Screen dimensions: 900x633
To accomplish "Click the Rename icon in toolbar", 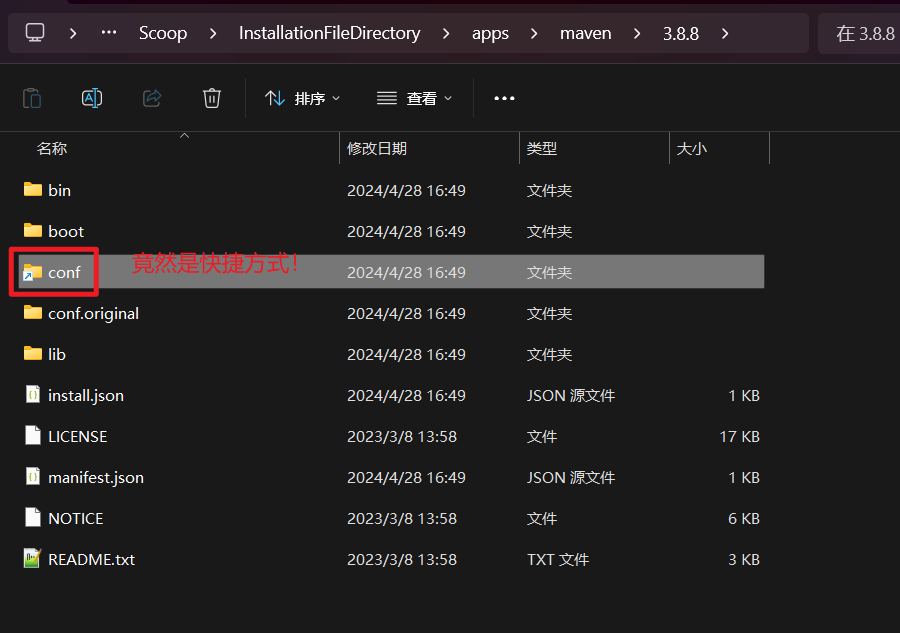I will (92, 98).
